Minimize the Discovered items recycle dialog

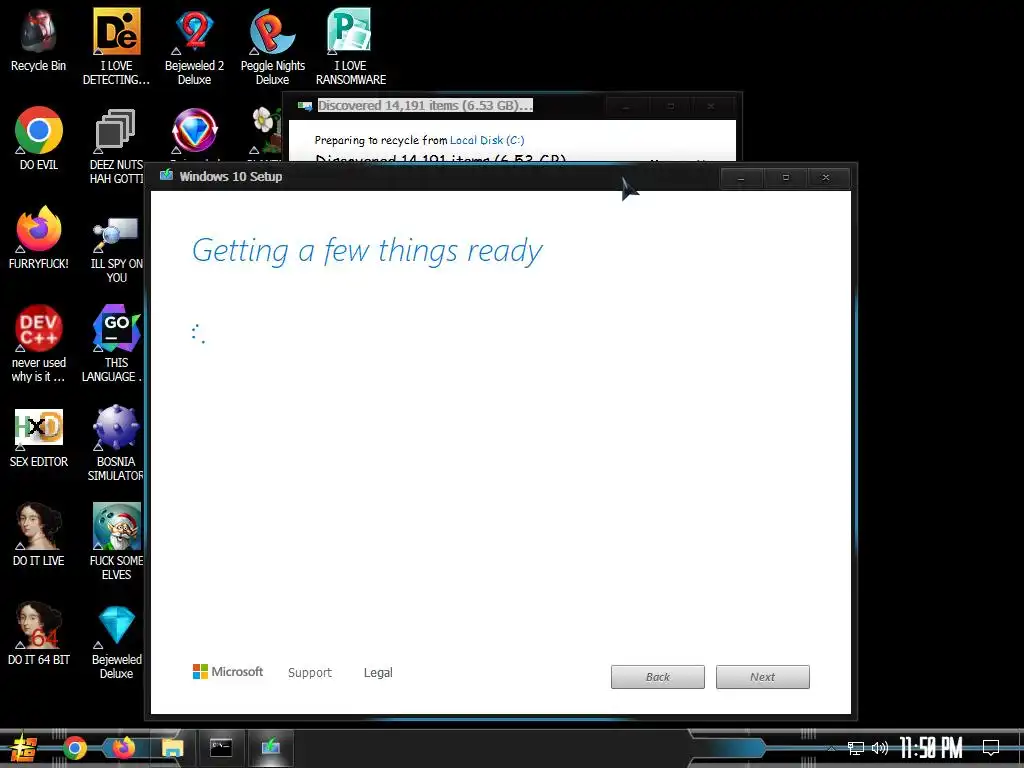click(x=626, y=106)
